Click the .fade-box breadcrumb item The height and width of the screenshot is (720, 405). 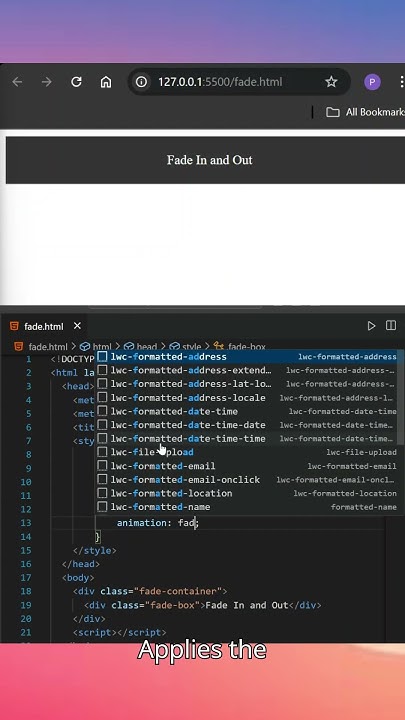pyautogui.click(x=246, y=347)
